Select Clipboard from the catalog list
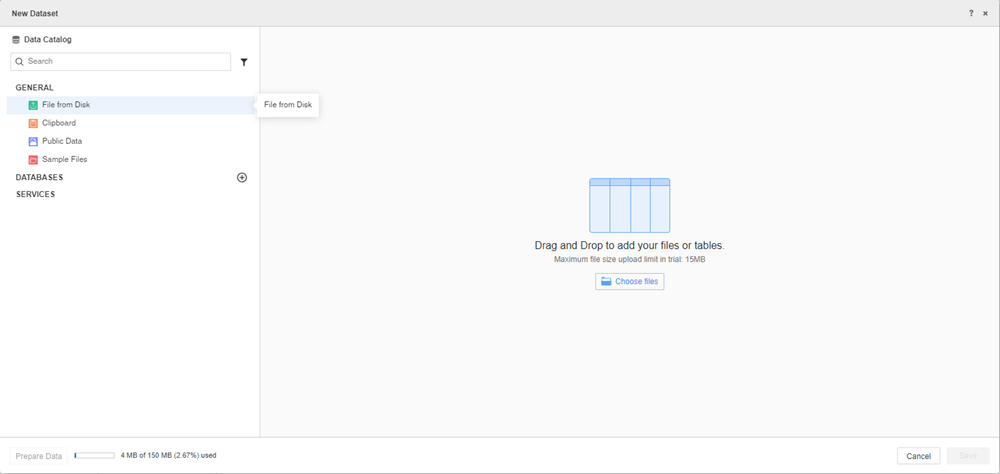This screenshot has height=474, width=1000. click(59, 123)
